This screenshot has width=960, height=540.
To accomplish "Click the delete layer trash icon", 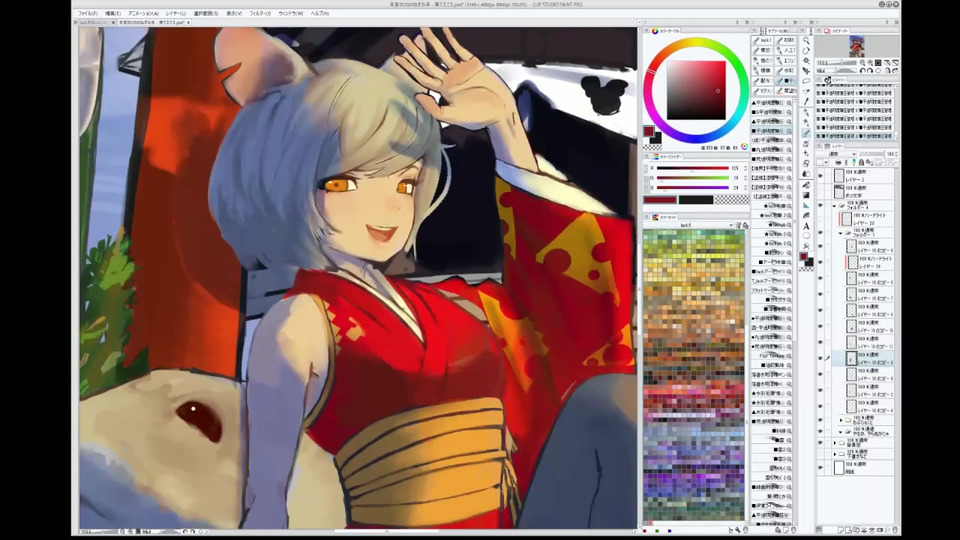I will (895, 530).
